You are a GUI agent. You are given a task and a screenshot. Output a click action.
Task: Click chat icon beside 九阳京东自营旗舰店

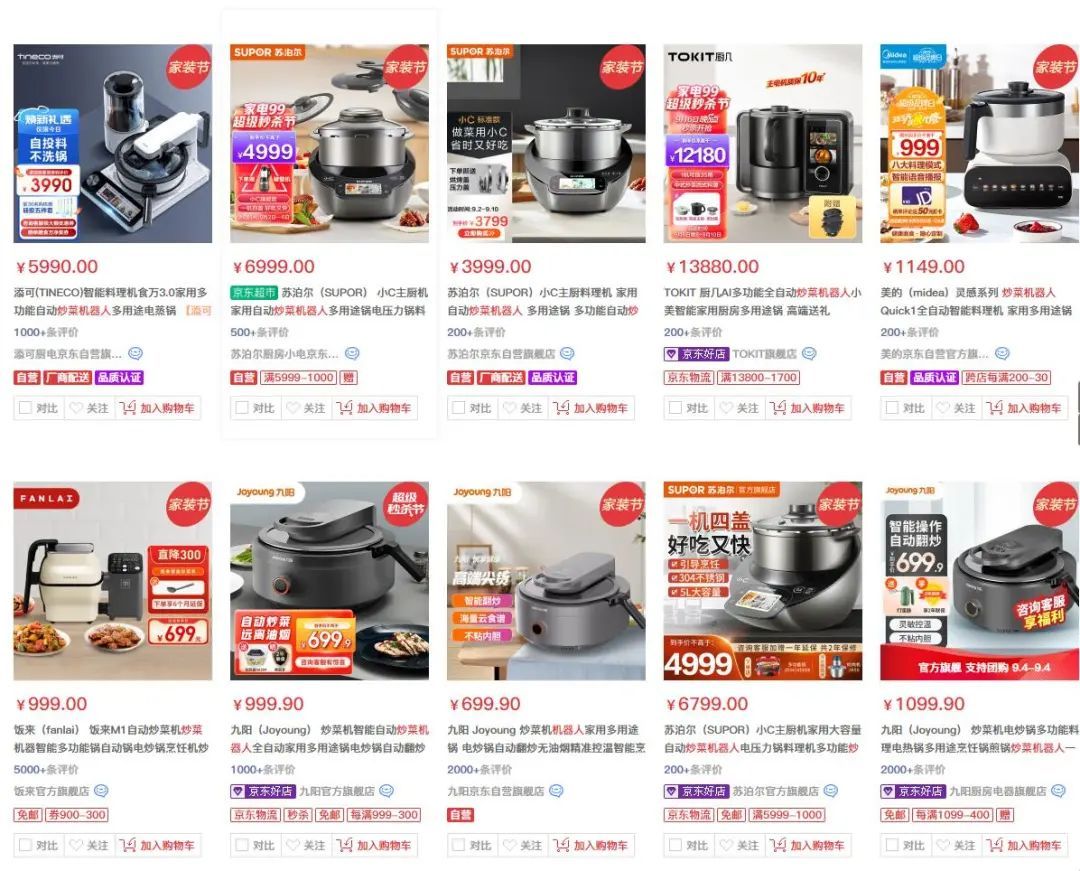click(556, 791)
